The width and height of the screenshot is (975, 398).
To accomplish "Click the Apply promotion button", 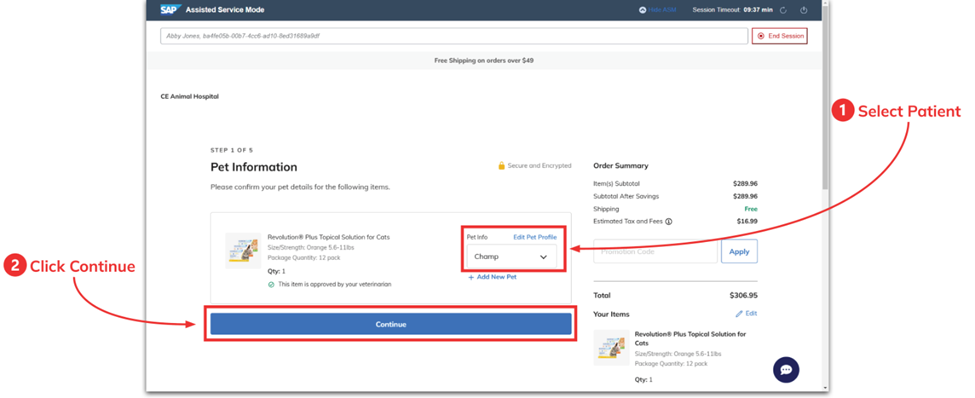I will tap(739, 252).
